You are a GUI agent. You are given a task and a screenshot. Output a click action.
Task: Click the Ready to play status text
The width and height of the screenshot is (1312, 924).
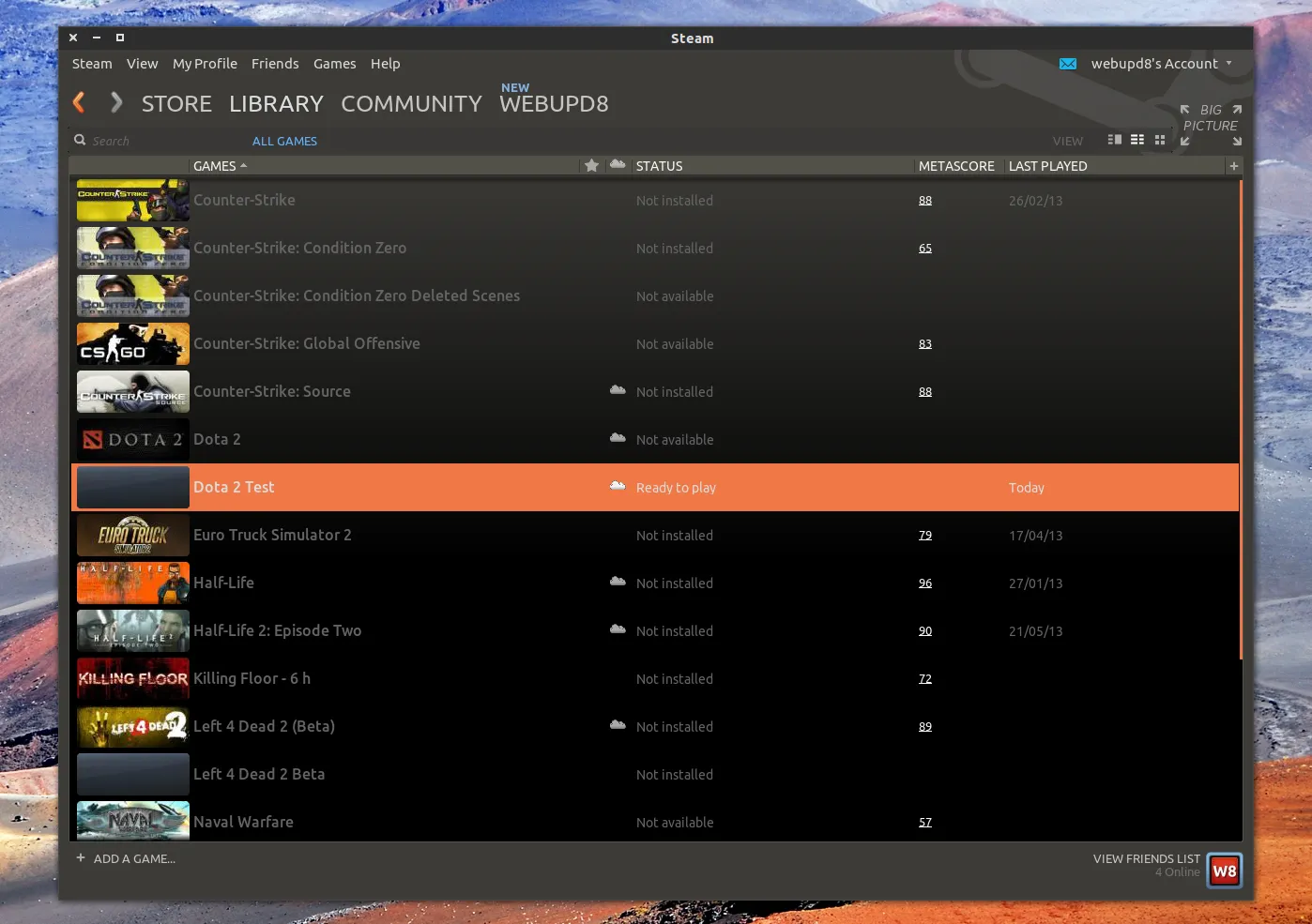point(676,488)
